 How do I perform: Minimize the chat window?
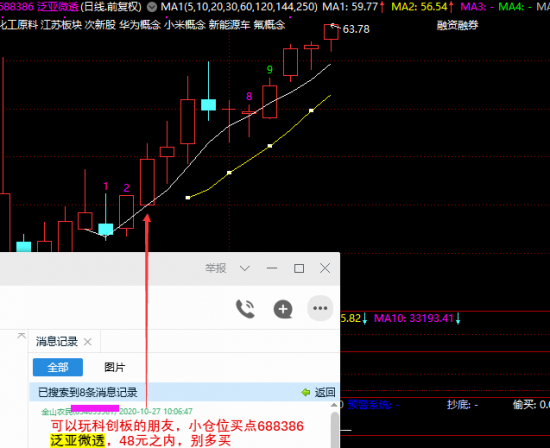[272, 268]
